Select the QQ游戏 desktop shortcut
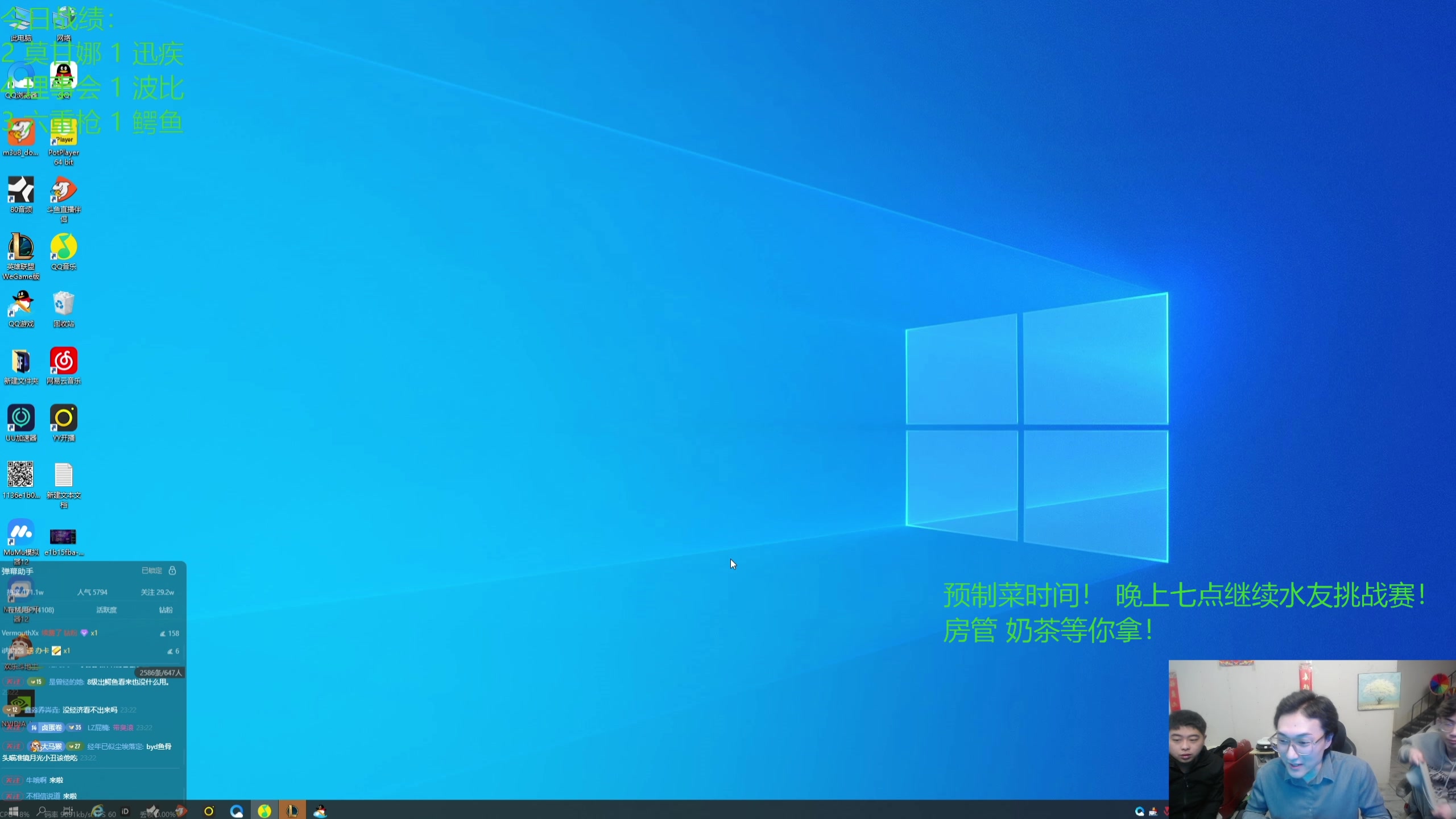The width and height of the screenshot is (1456, 819). point(21,309)
